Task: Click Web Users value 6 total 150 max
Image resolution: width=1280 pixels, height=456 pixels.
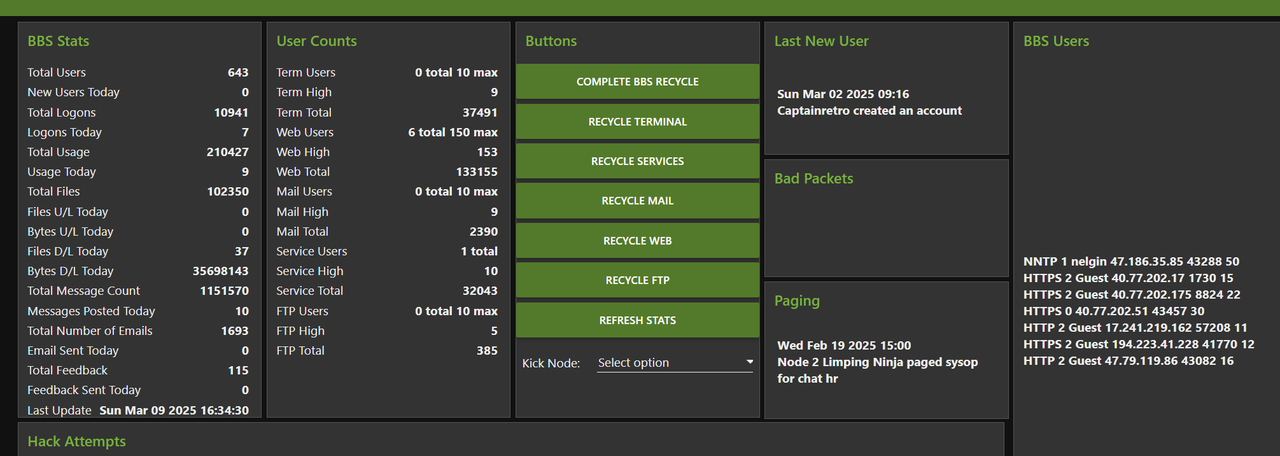Action: pyautogui.click(x=453, y=132)
